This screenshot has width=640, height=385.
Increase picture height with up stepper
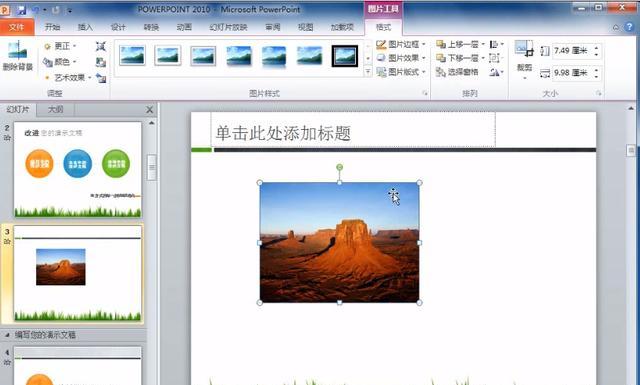tap(596, 48)
